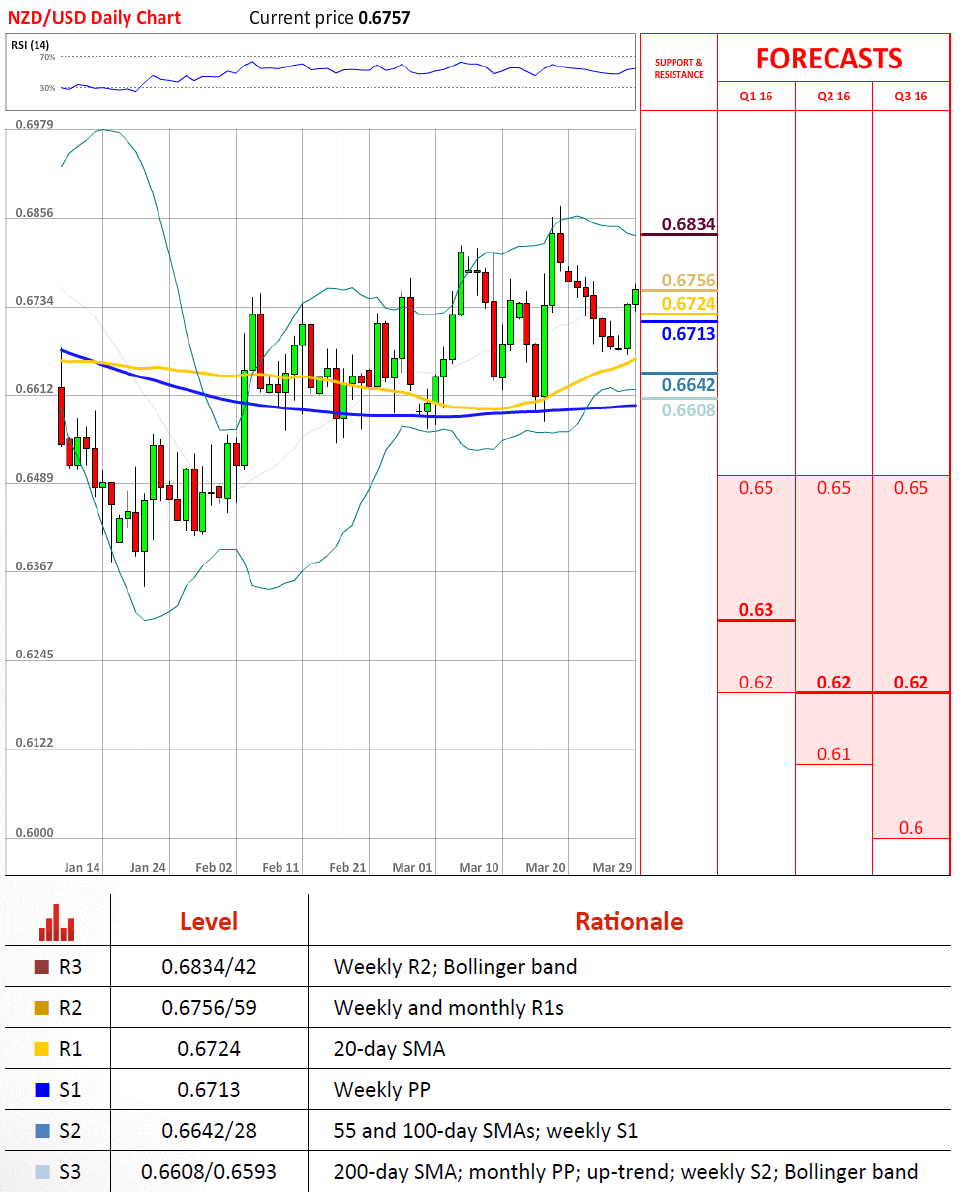Click the RSI (14) label
Image resolution: width=963 pixels, height=1192 pixels.
pos(30,45)
